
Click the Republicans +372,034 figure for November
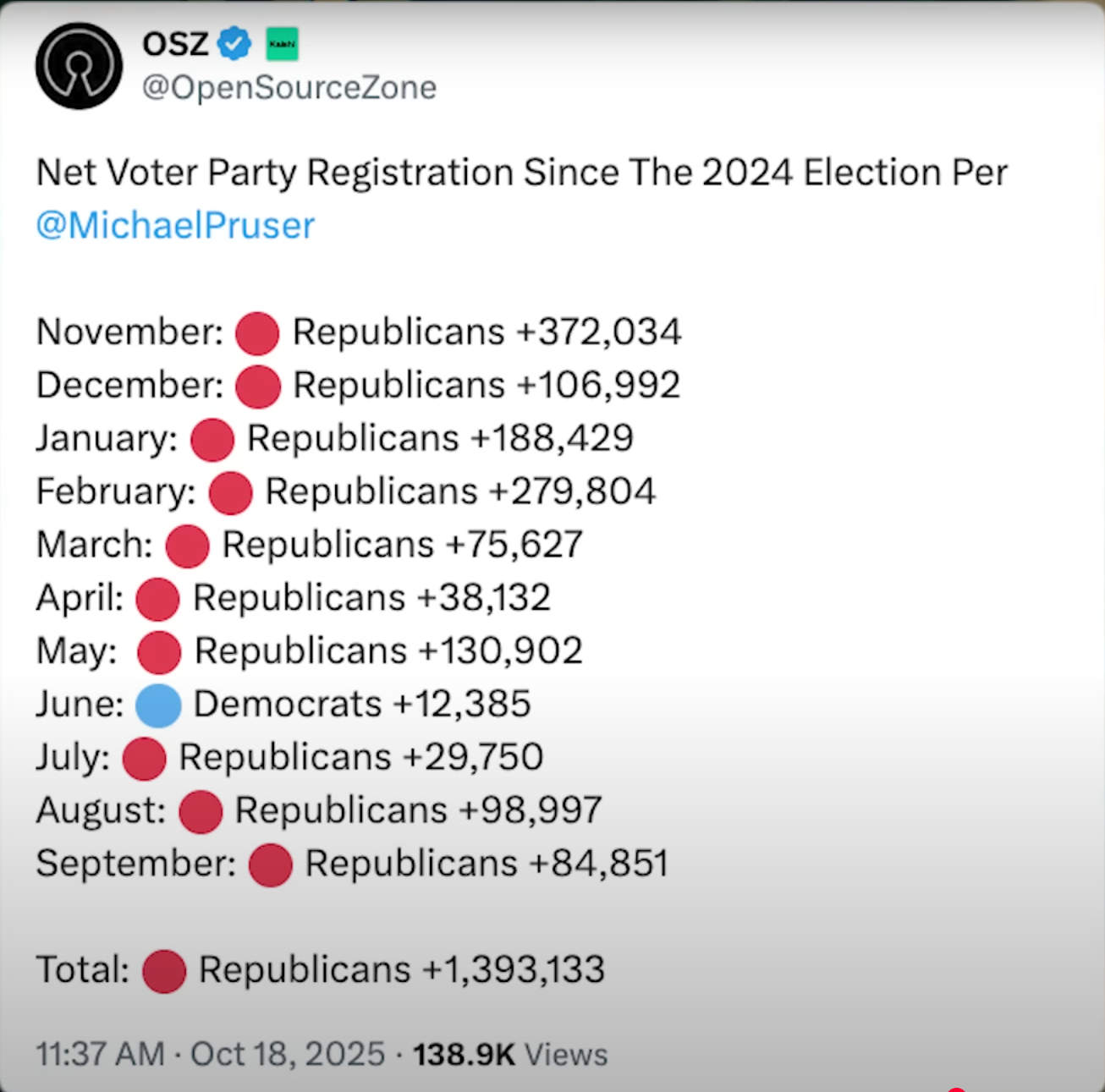coord(487,332)
